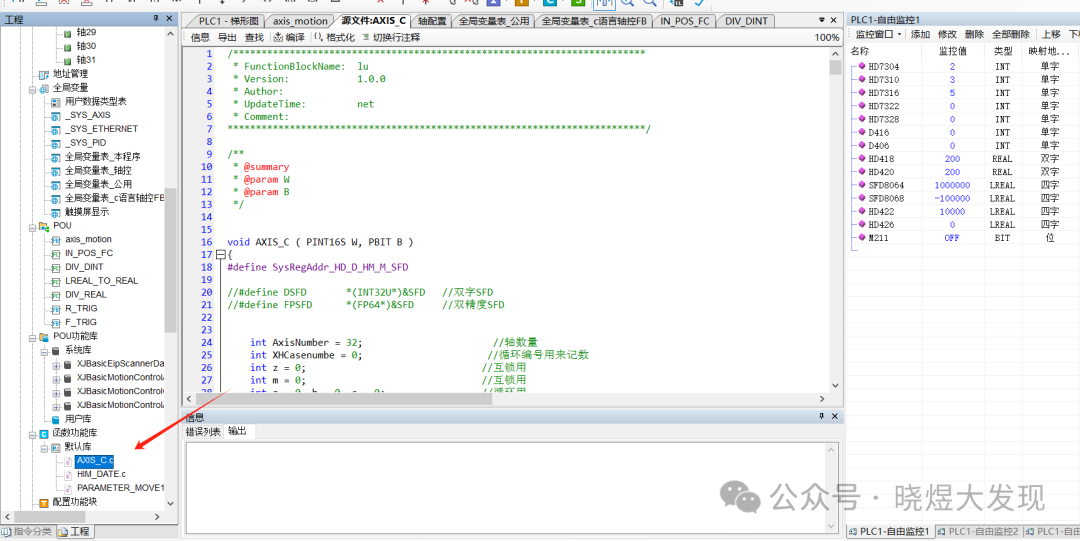This screenshot has width=1080, height=541.
Task: Collapse the 函数功能库 tree node
Action: click(x=32, y=433)
